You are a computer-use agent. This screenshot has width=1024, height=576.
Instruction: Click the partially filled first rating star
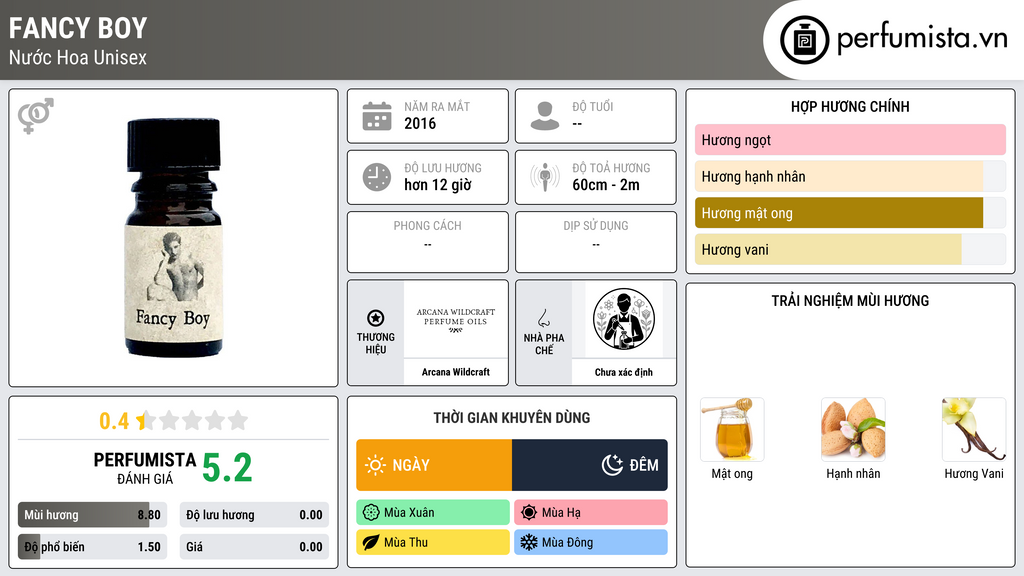146,420
